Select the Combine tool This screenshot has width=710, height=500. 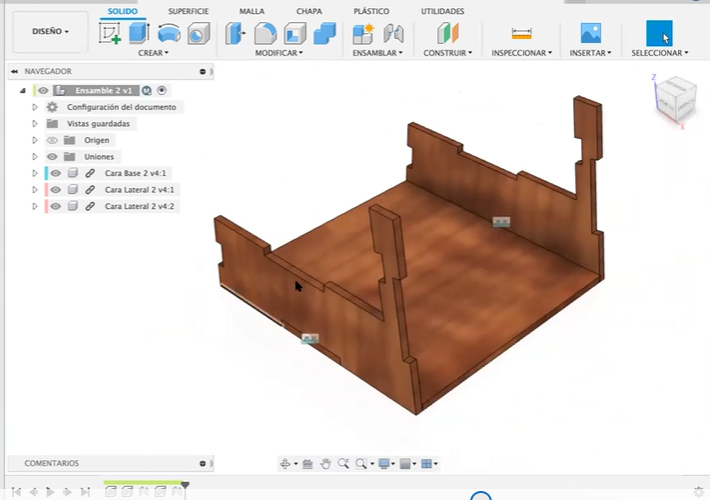324,33
